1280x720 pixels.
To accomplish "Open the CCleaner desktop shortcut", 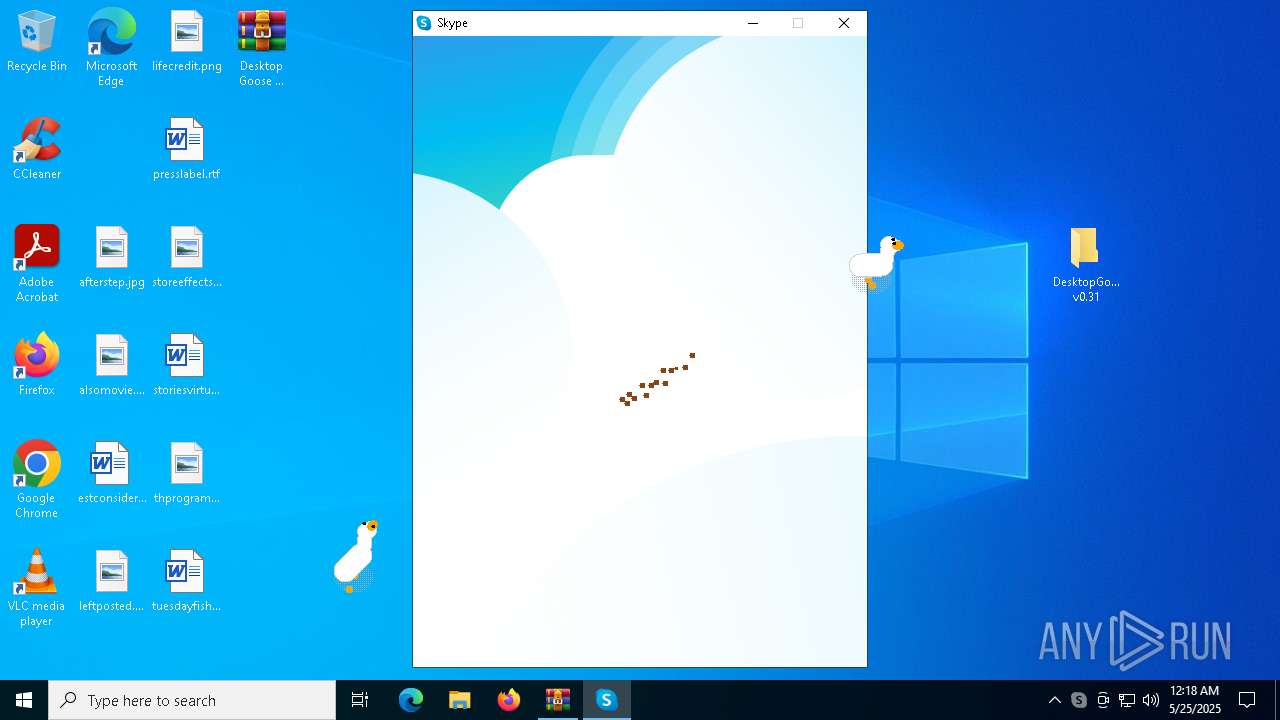I will pos(37,149).
